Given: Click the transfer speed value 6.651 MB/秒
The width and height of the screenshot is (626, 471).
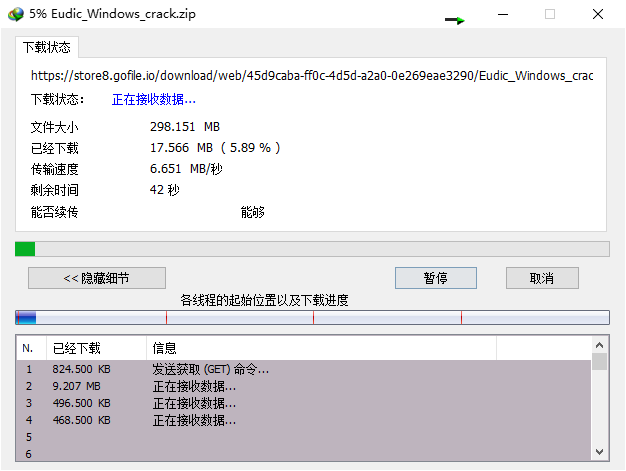Looking at the screenshot, I should (186, 169).
